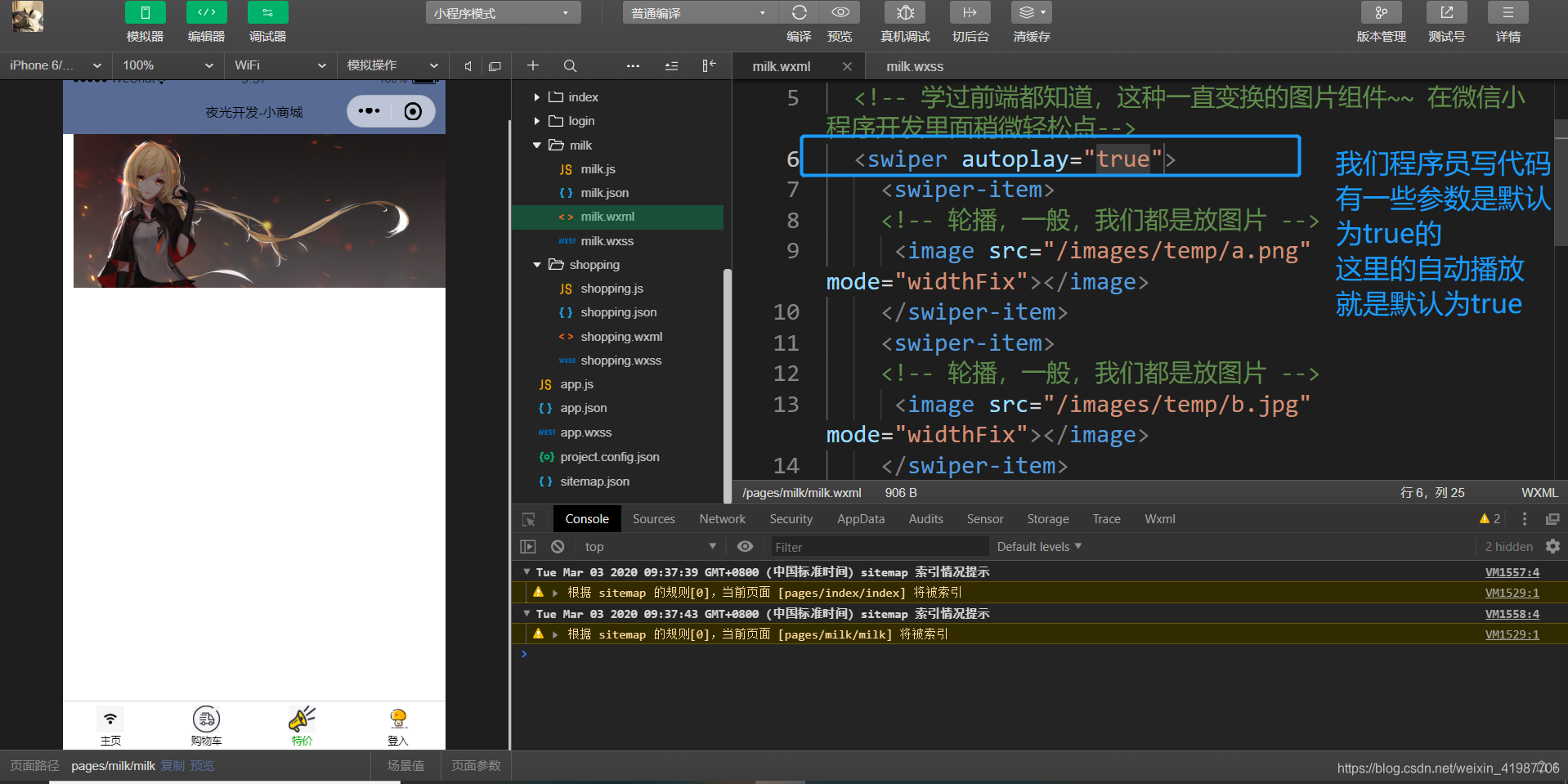This screenshot has height=784, width=1568.
Task: Open 版本管理 version control
Action: (x=1381, y=13)
